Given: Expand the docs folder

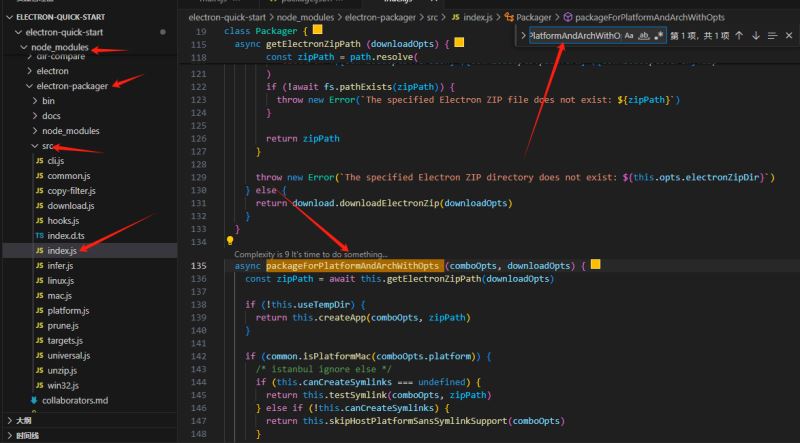Looking at the screenshot, I should [35, 116].
